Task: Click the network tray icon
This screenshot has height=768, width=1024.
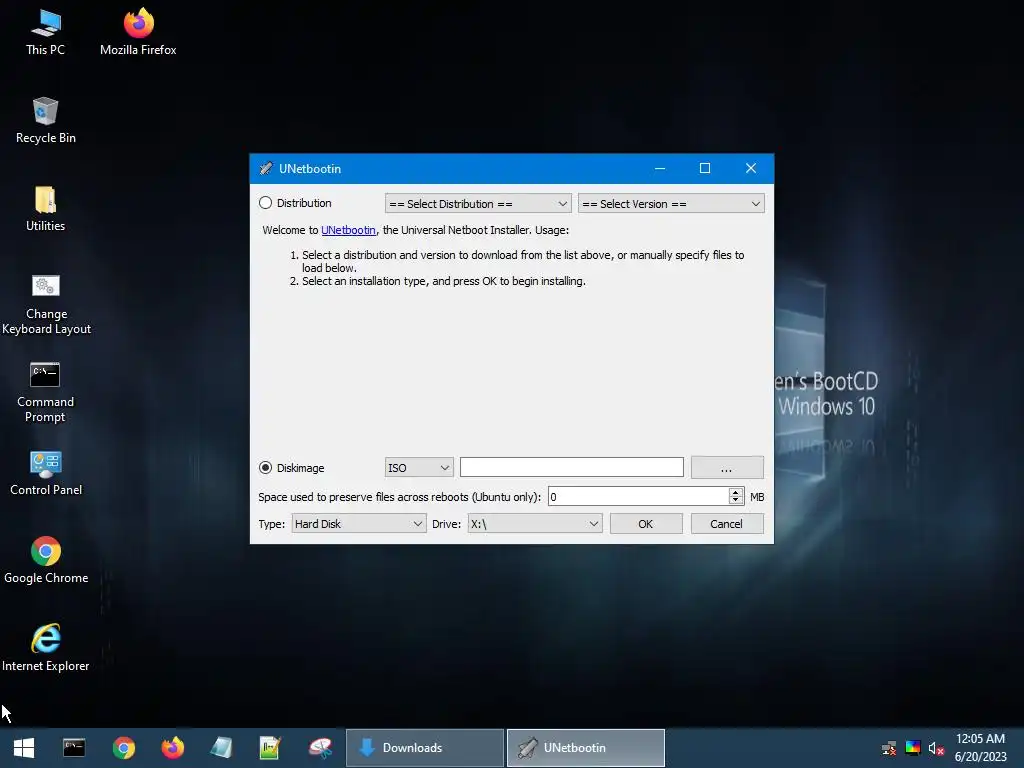Action: 889,748
